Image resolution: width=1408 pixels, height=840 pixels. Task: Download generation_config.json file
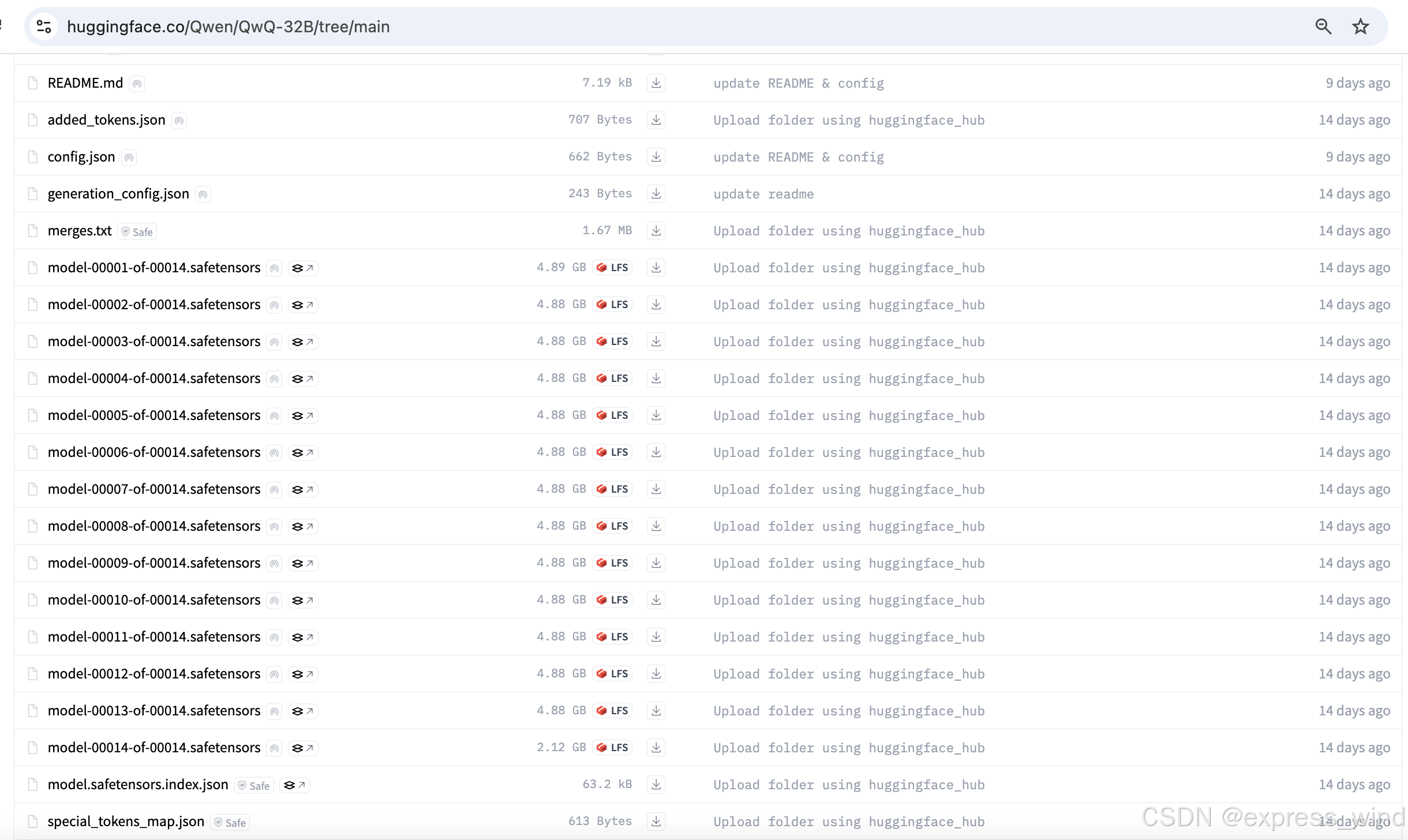[x=656, y=194]
